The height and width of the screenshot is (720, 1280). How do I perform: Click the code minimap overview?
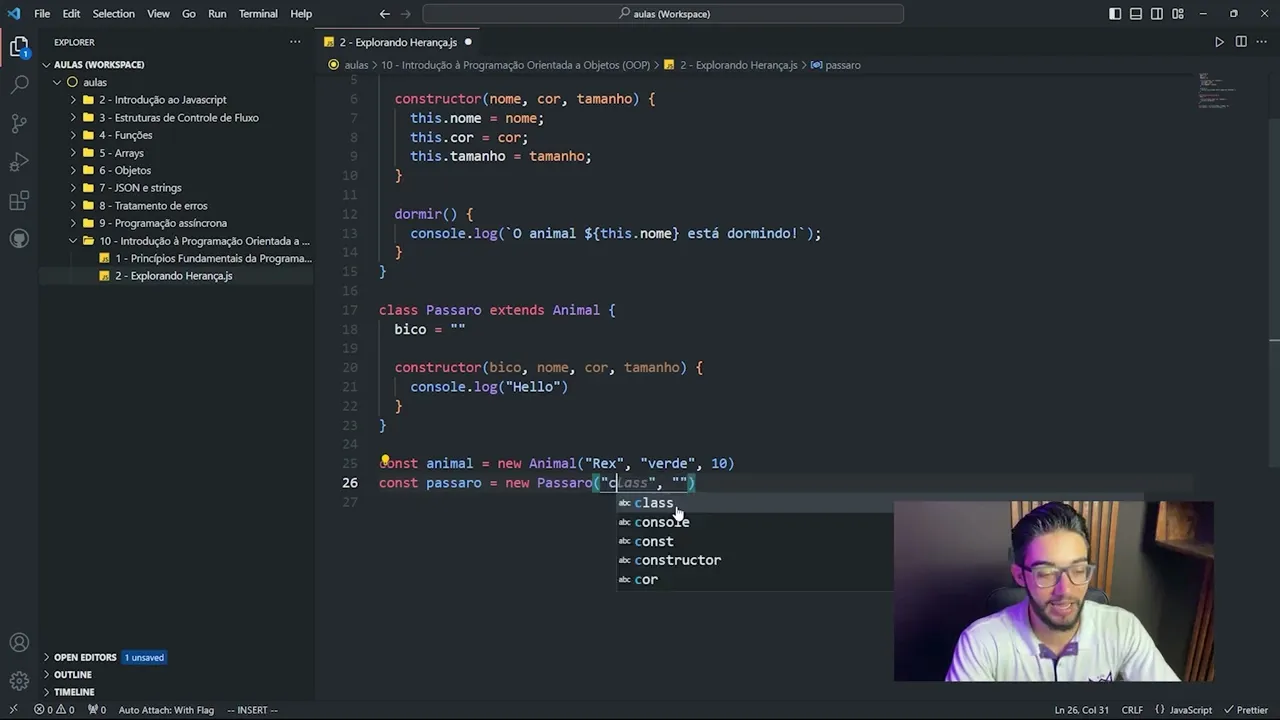point(1218,90)
